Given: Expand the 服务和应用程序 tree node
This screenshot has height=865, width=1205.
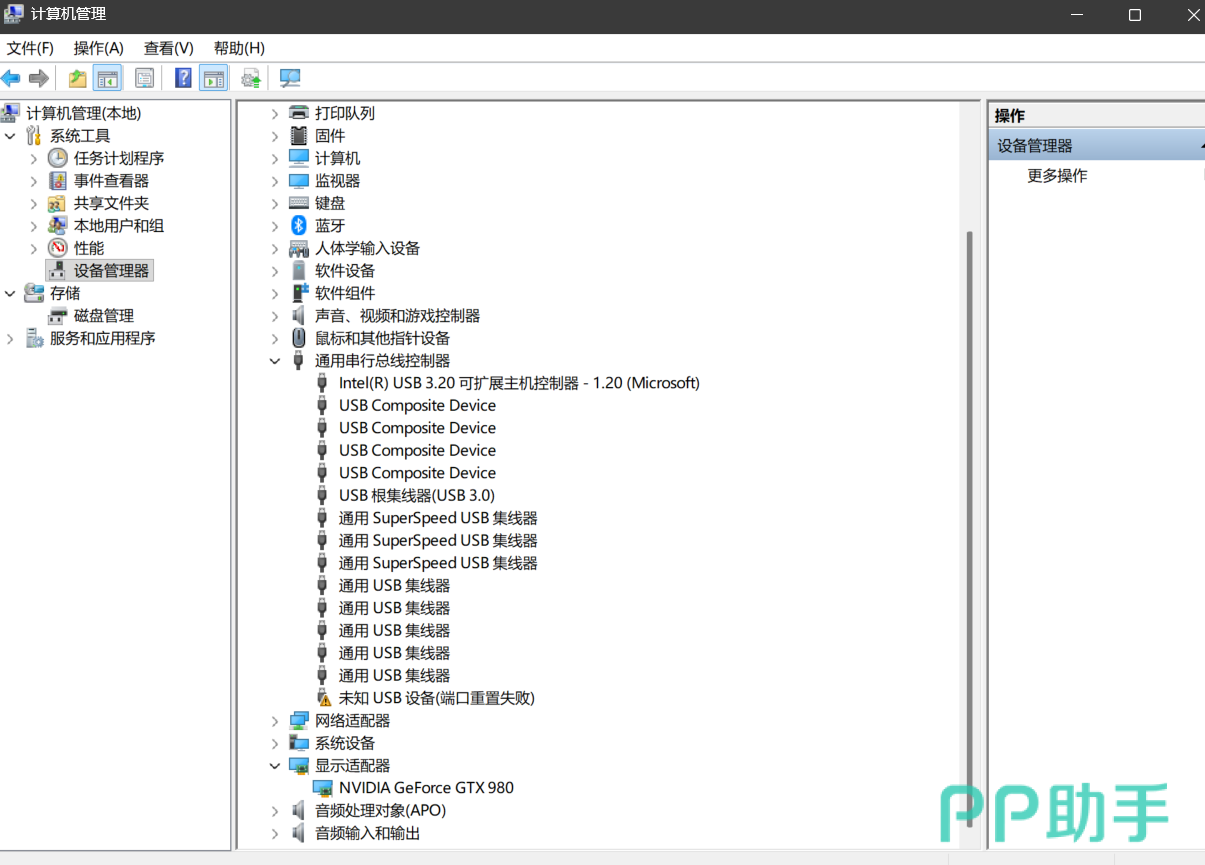Looking at the screenshot, I should [x=10, y=339].
